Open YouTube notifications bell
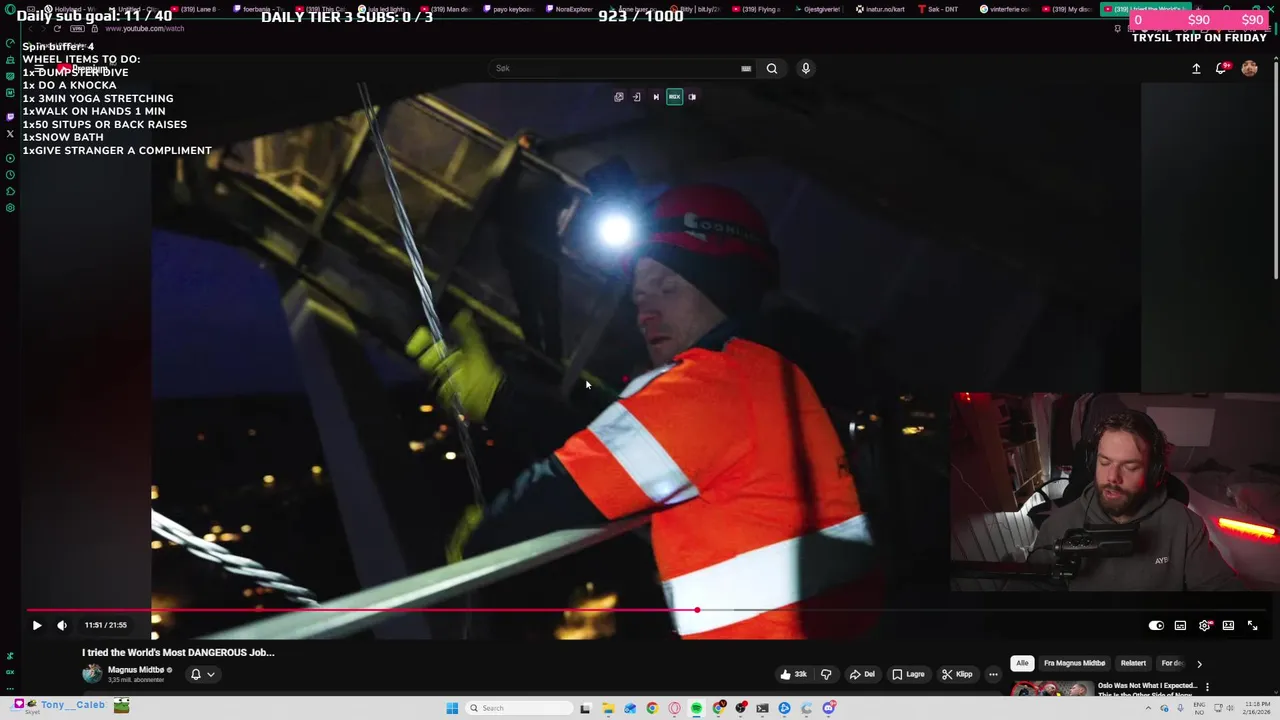This screenshot has width=1280, height=720. pyautogui.click(x=1221, y=68)
